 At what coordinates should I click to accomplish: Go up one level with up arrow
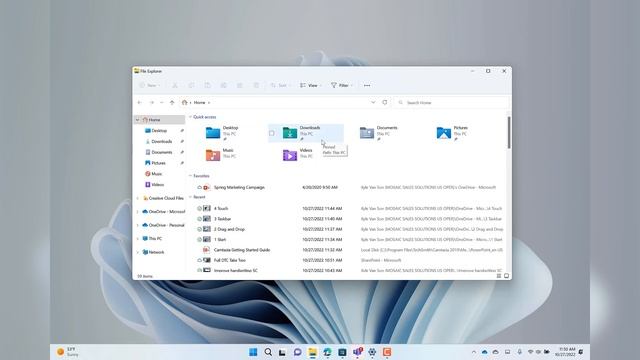(172, 102)
